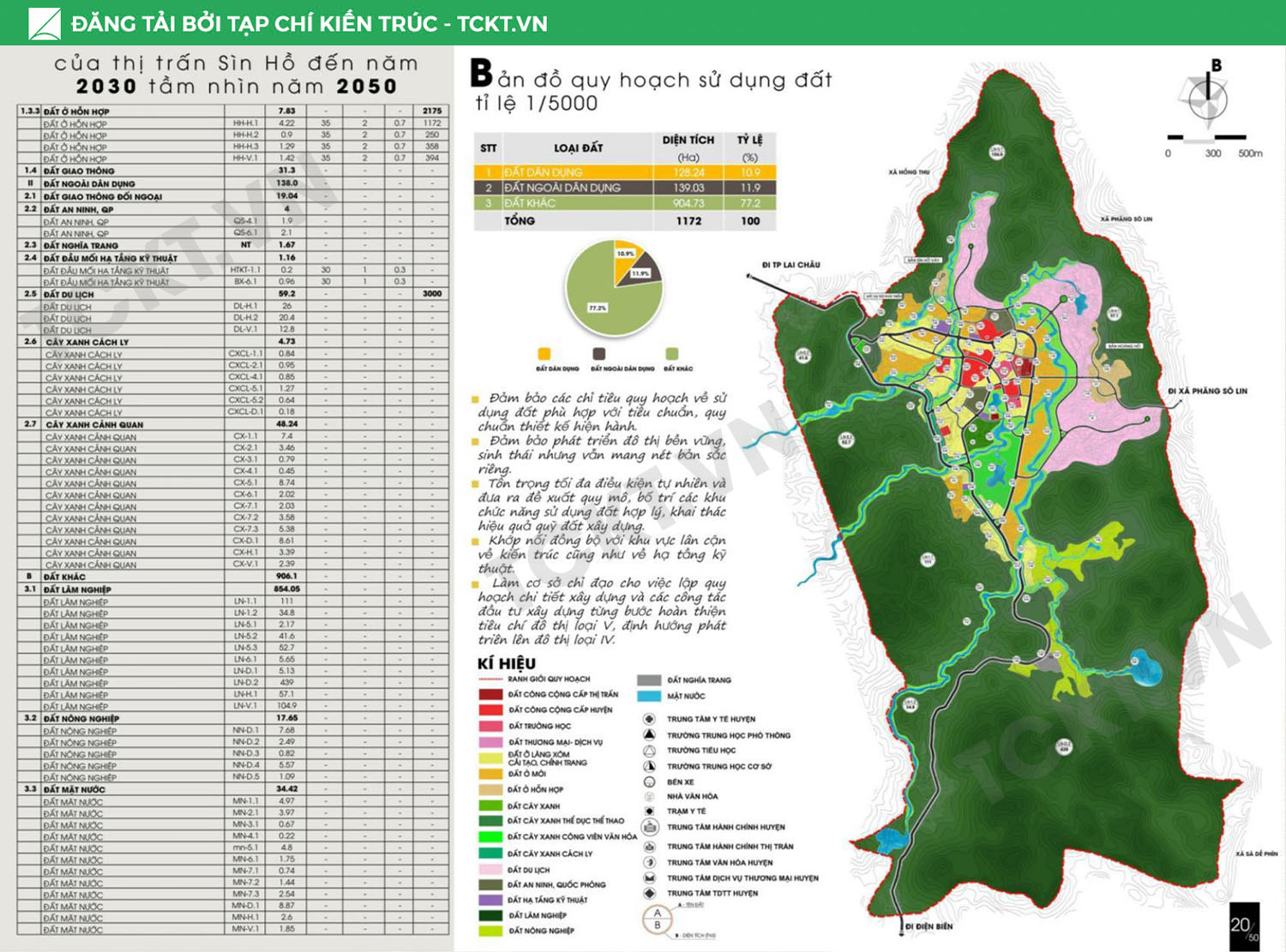This screenshot has width=1286, height=952.
Task: Click the Đất lâm nghiệp dark green swatch
Action: pyautogui.click(x=490, y=915)
